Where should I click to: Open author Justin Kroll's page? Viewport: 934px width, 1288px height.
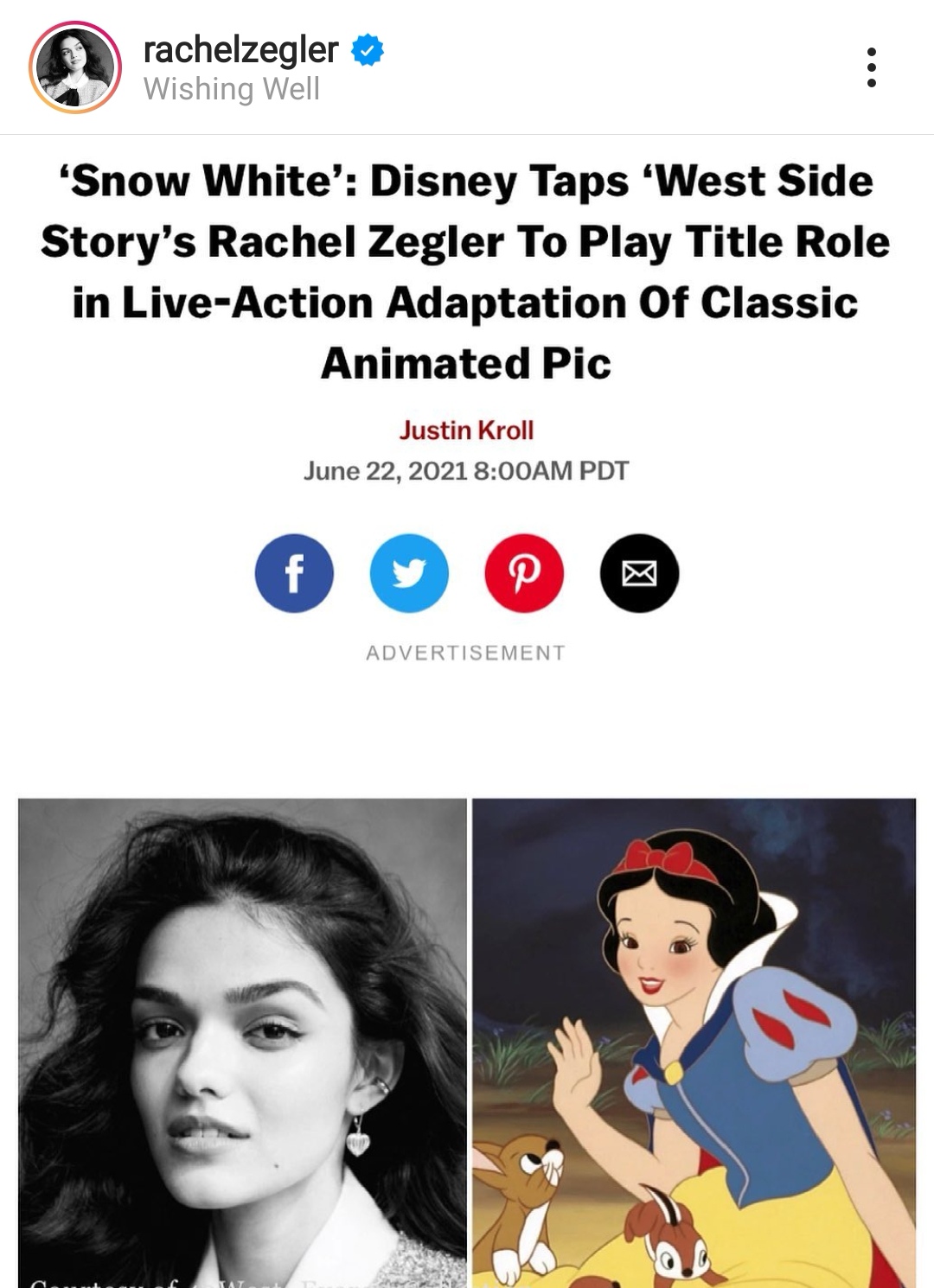pyautogui.click(x=466, y=430)
